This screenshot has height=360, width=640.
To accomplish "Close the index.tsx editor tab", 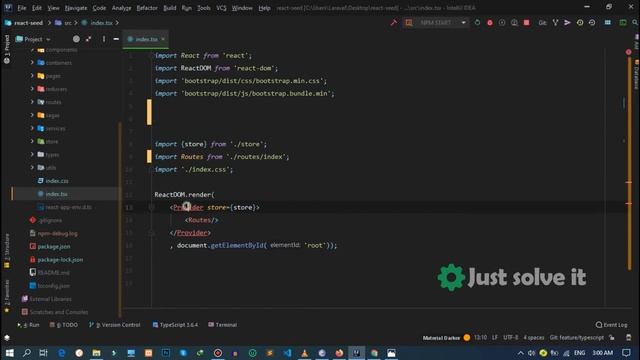I will (163, 39).
